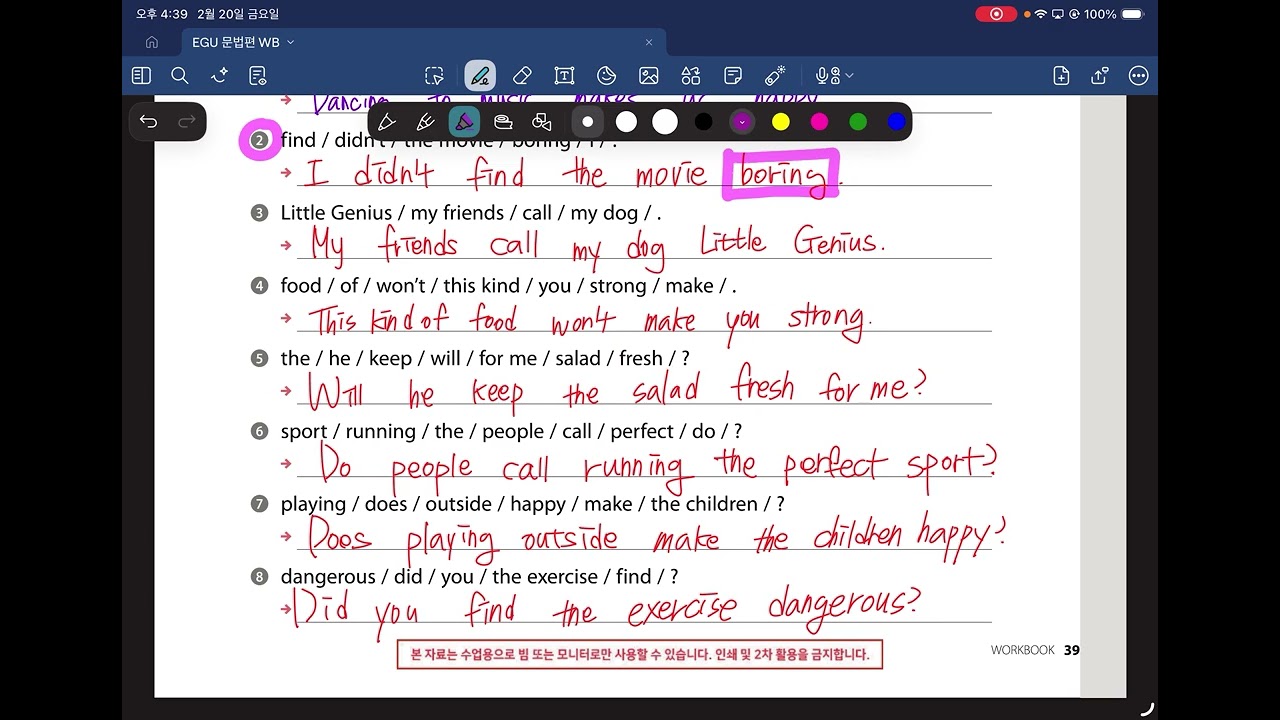Close the EGU 문법편 WB tab
Image resolution: width=1280 pixels, height=720 pixels.
tap(649, 42)
